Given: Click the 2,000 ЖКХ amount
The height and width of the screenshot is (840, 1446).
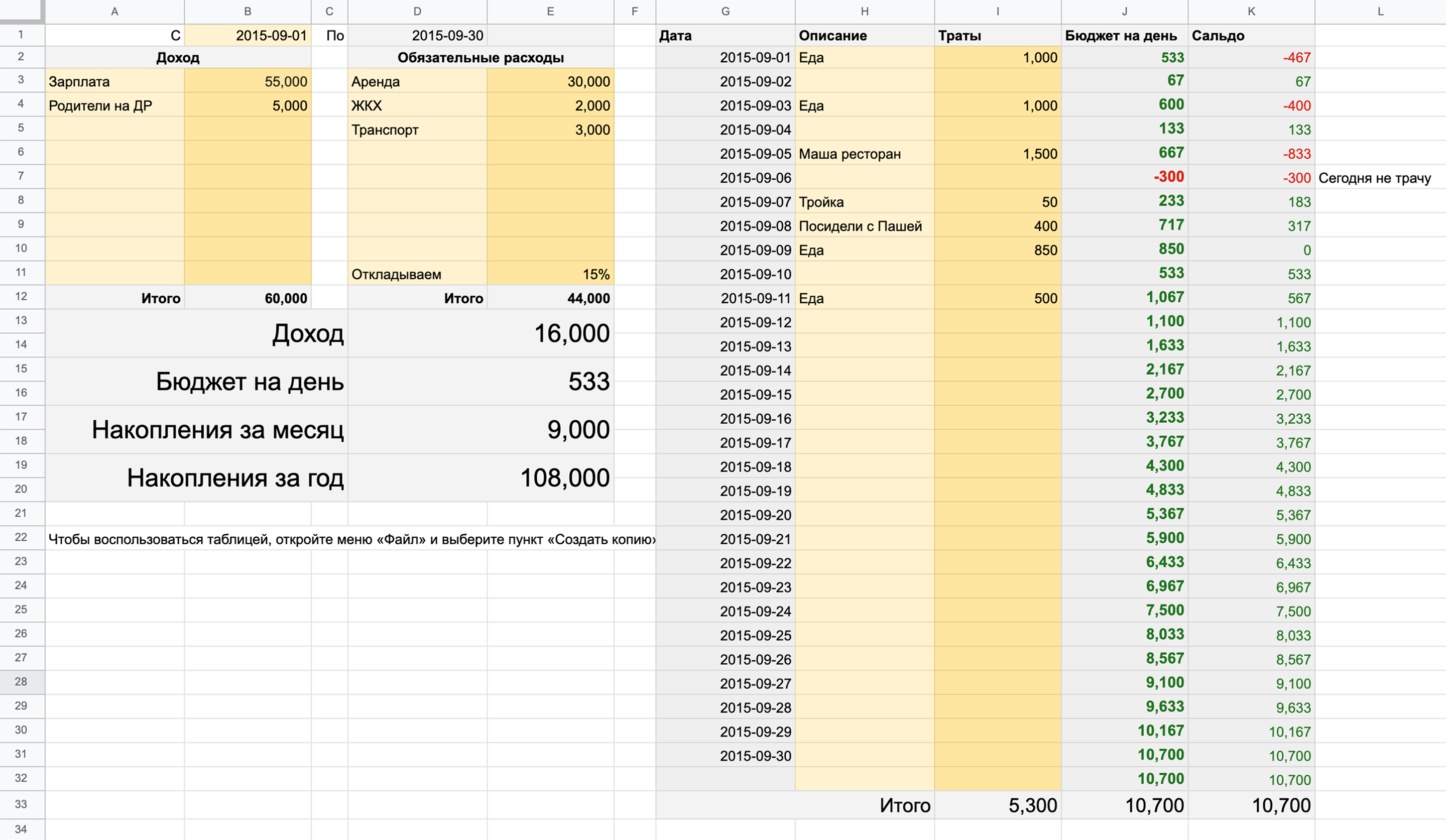Looking at the screenshot, I should coord(550,105).
